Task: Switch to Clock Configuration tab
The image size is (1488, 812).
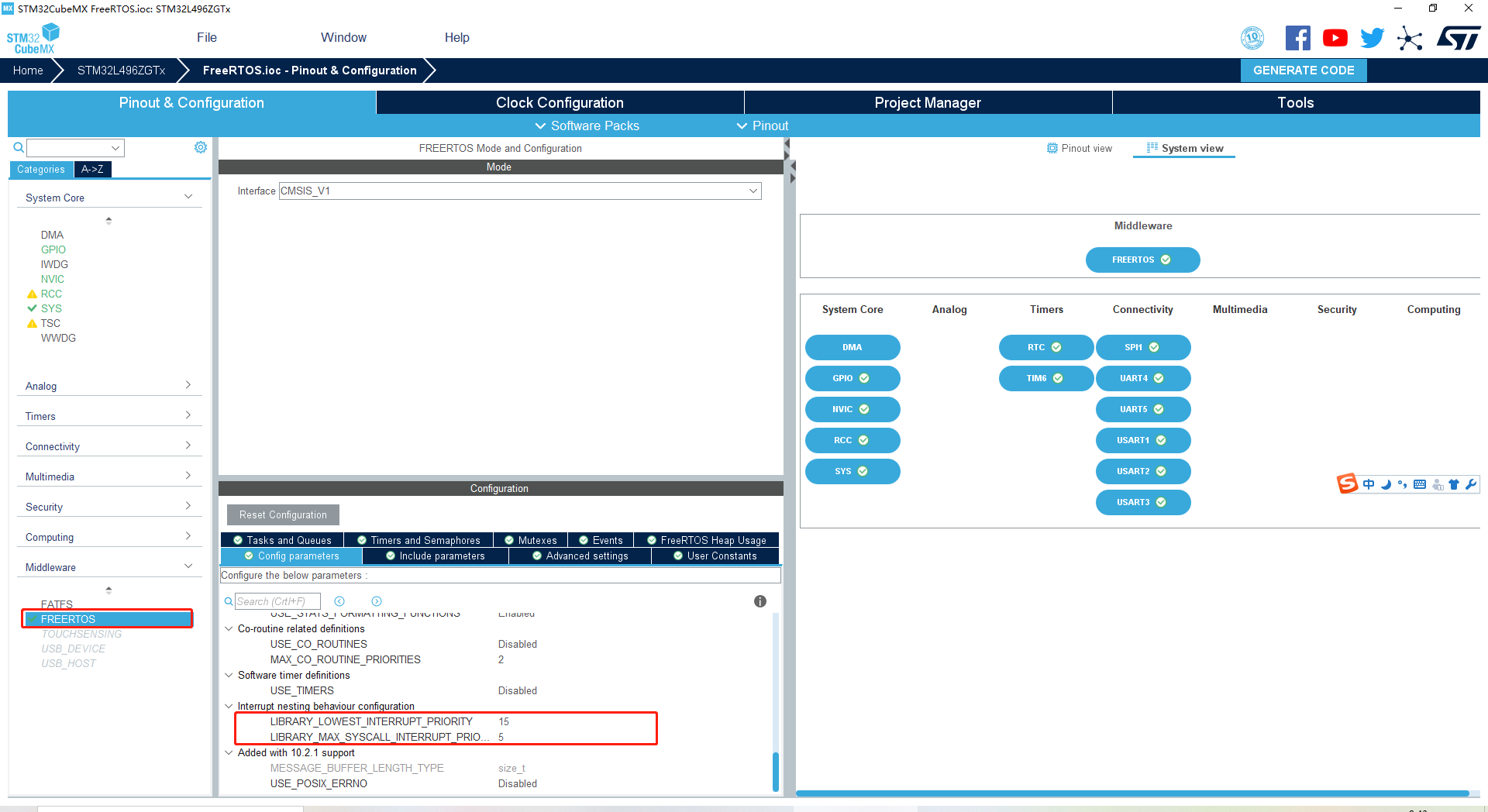Action: pyautogui.click(x=560, y=102)
